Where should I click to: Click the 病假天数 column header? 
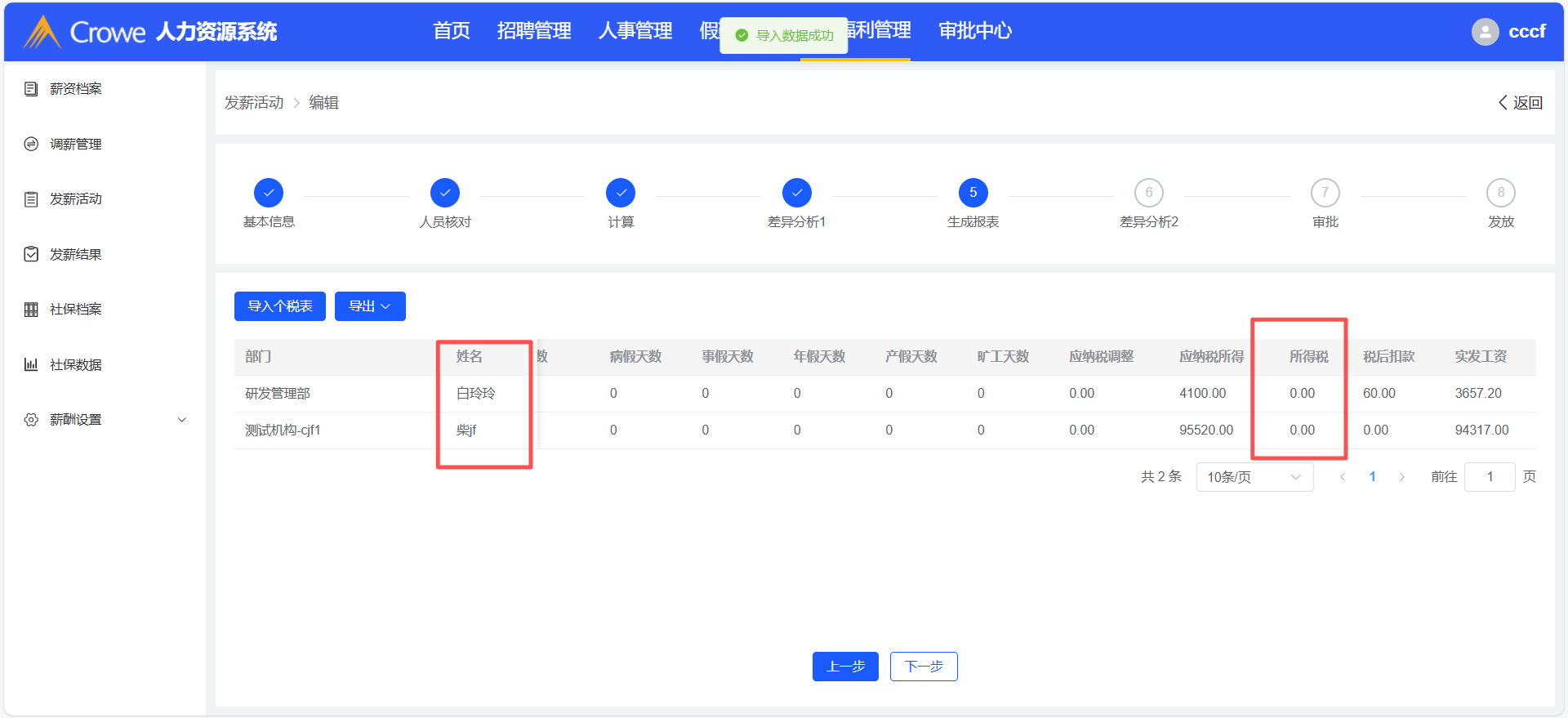635,357
